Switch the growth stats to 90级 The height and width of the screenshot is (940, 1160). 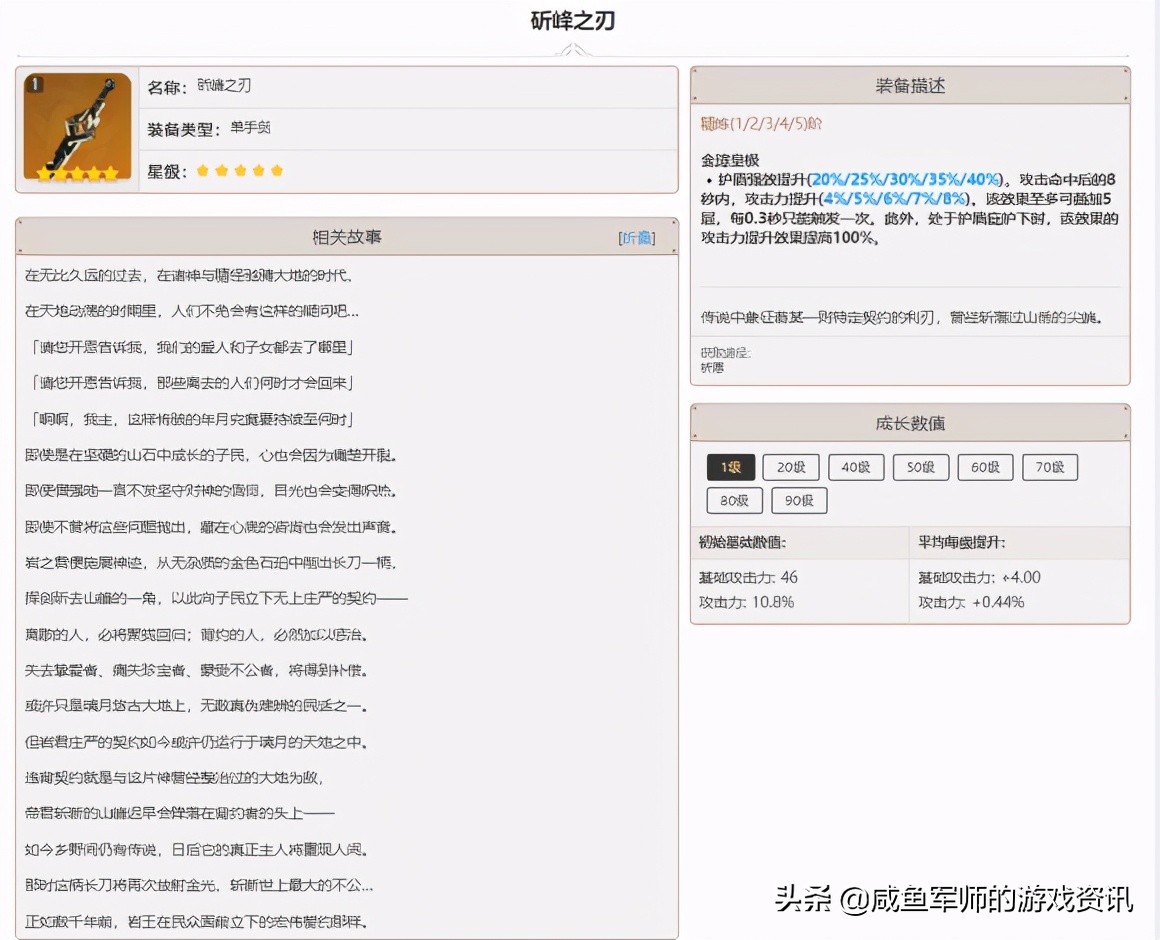click(x=798, y=501)
